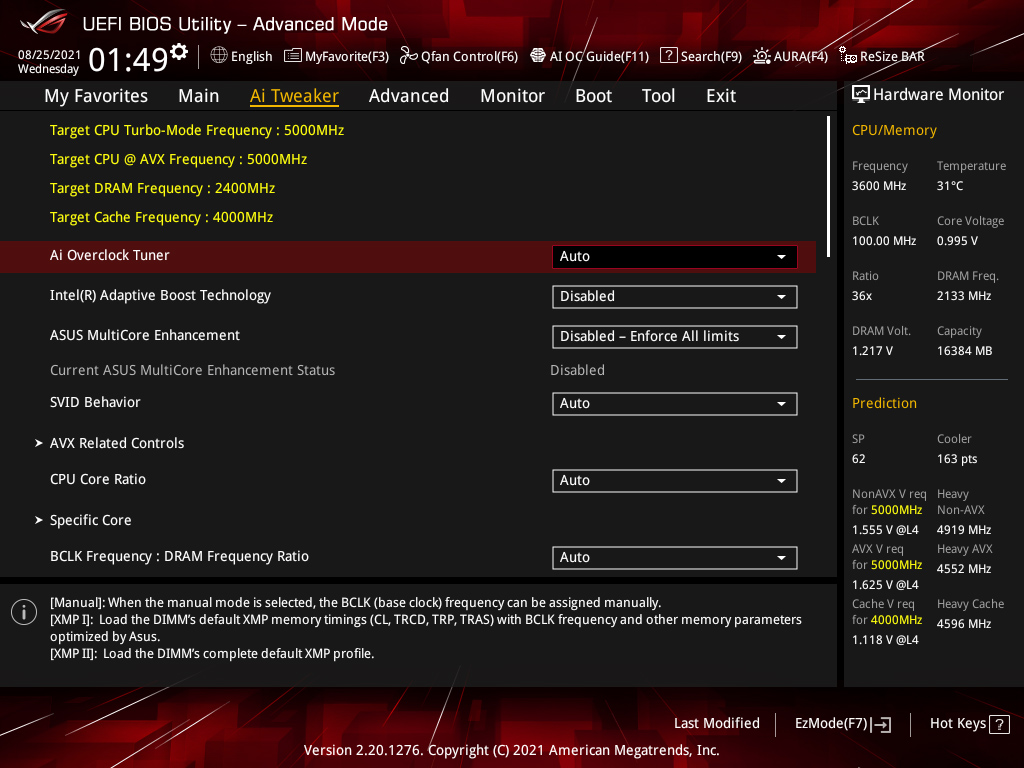Click the settings list scrollbar

(828, 186)
